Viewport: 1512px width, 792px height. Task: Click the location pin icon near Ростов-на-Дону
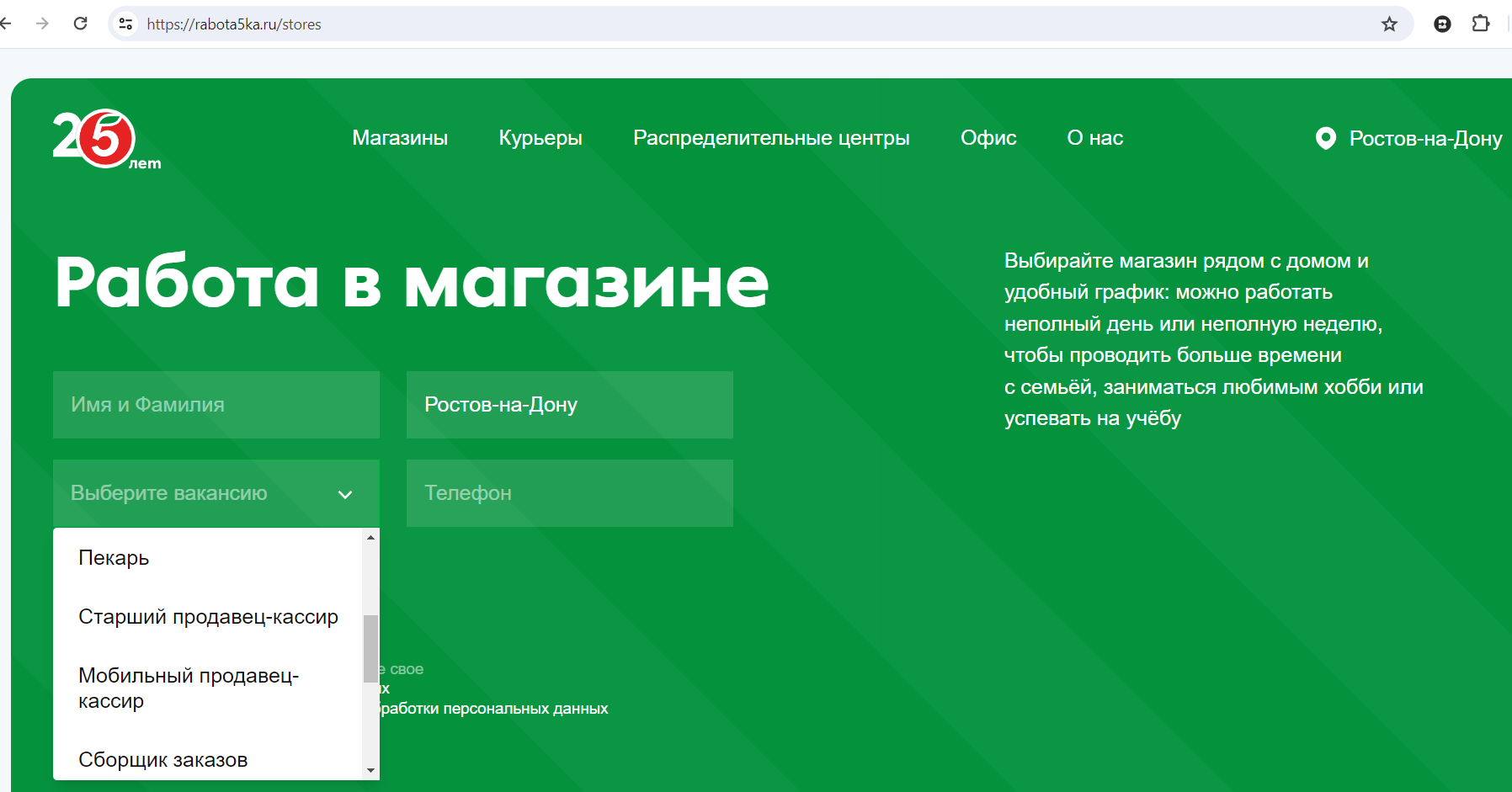pyautogui.click(x=1325, y=138)
